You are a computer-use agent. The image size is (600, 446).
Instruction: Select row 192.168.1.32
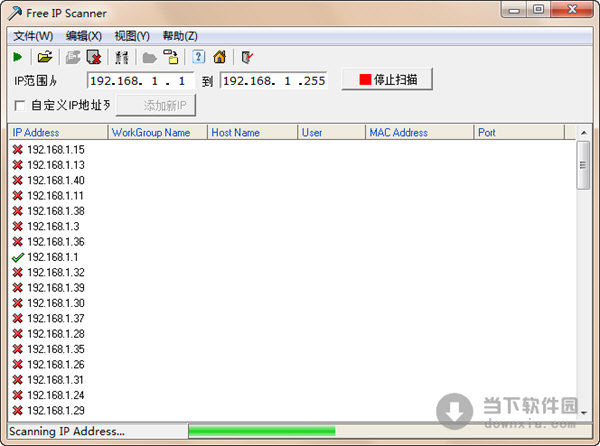(56, 272)
